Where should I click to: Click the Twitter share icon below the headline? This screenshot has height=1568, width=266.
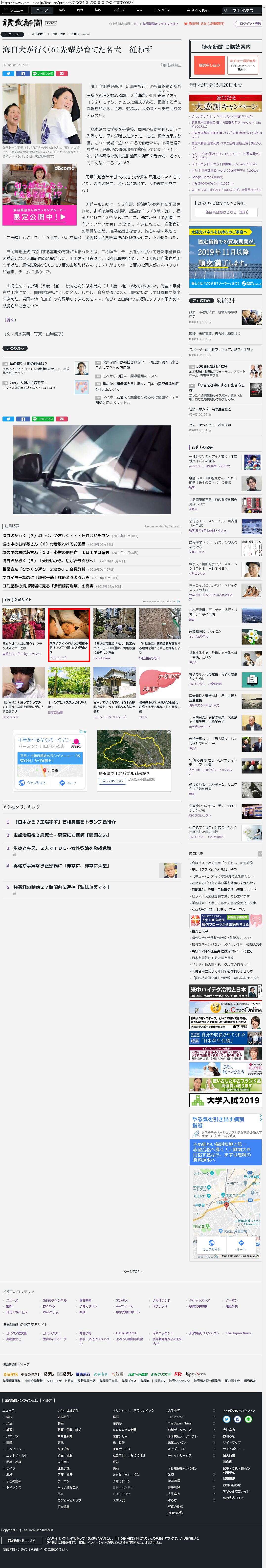click(x=8, y=74)
